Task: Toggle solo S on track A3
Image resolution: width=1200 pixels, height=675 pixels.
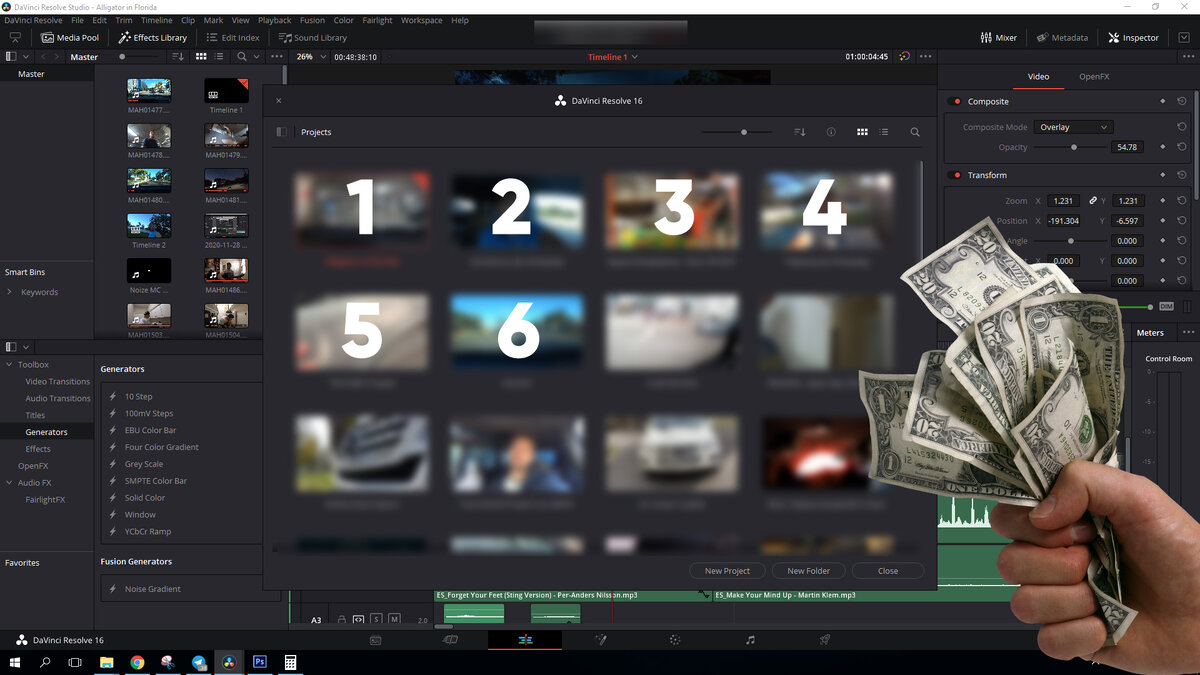Action: coord(377,620)
